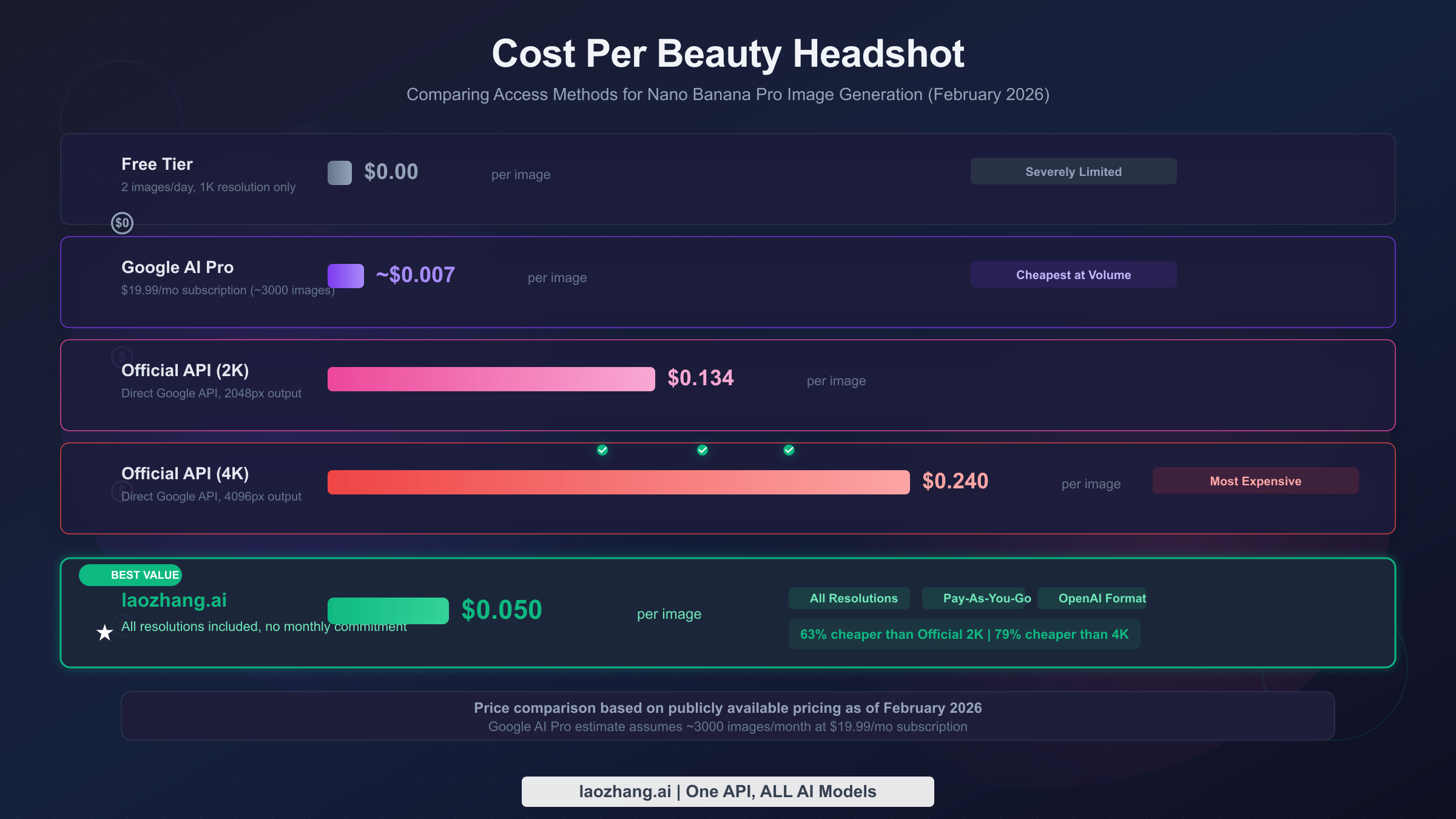
Task: Click the 63% cheaper than Official 2K badge
Action: click(964, 634)
